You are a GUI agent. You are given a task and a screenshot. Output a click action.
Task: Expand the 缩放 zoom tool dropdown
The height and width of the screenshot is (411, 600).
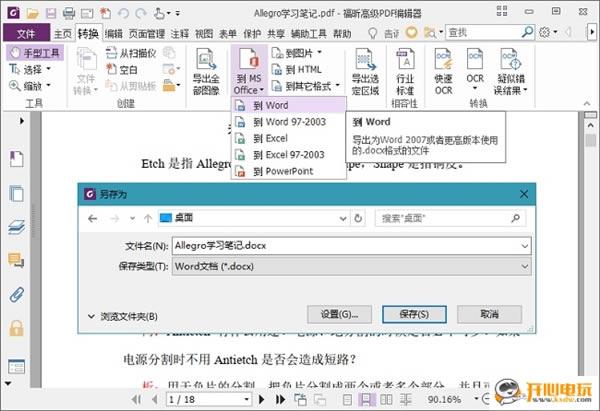point(49,86)
